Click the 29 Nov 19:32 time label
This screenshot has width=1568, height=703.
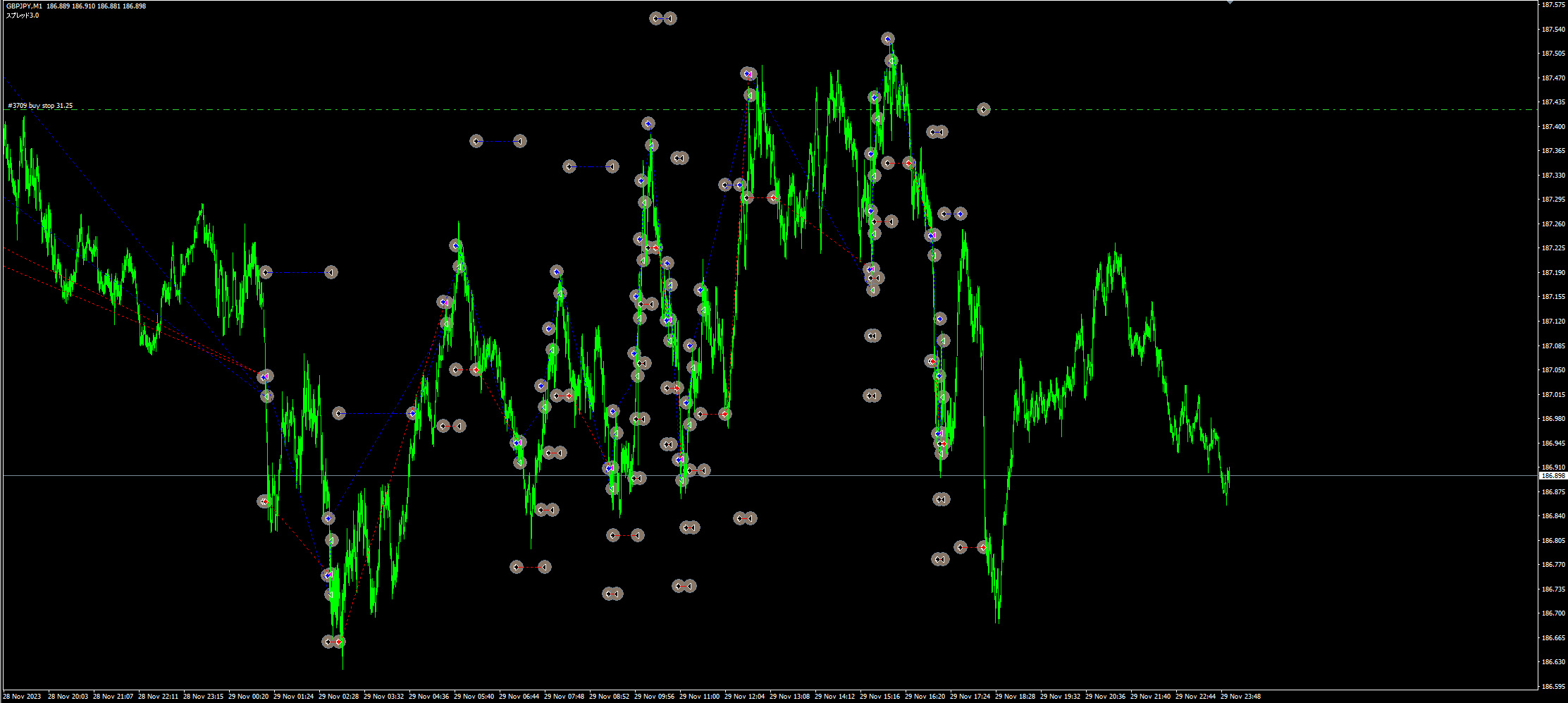pos(1061,697)
